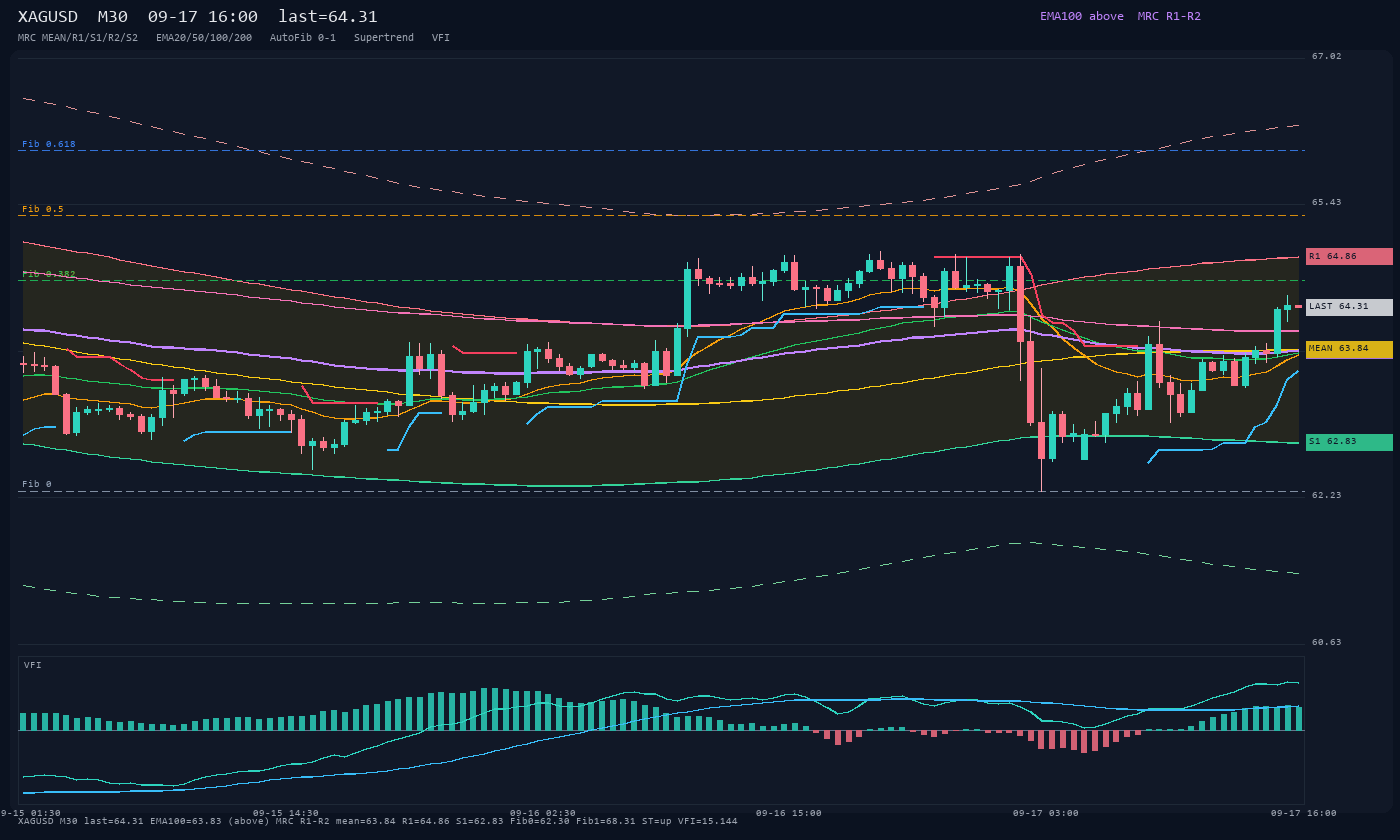Click the 'Fib 0.382' level label
The image size is (1400, 840).
(49, 274)
